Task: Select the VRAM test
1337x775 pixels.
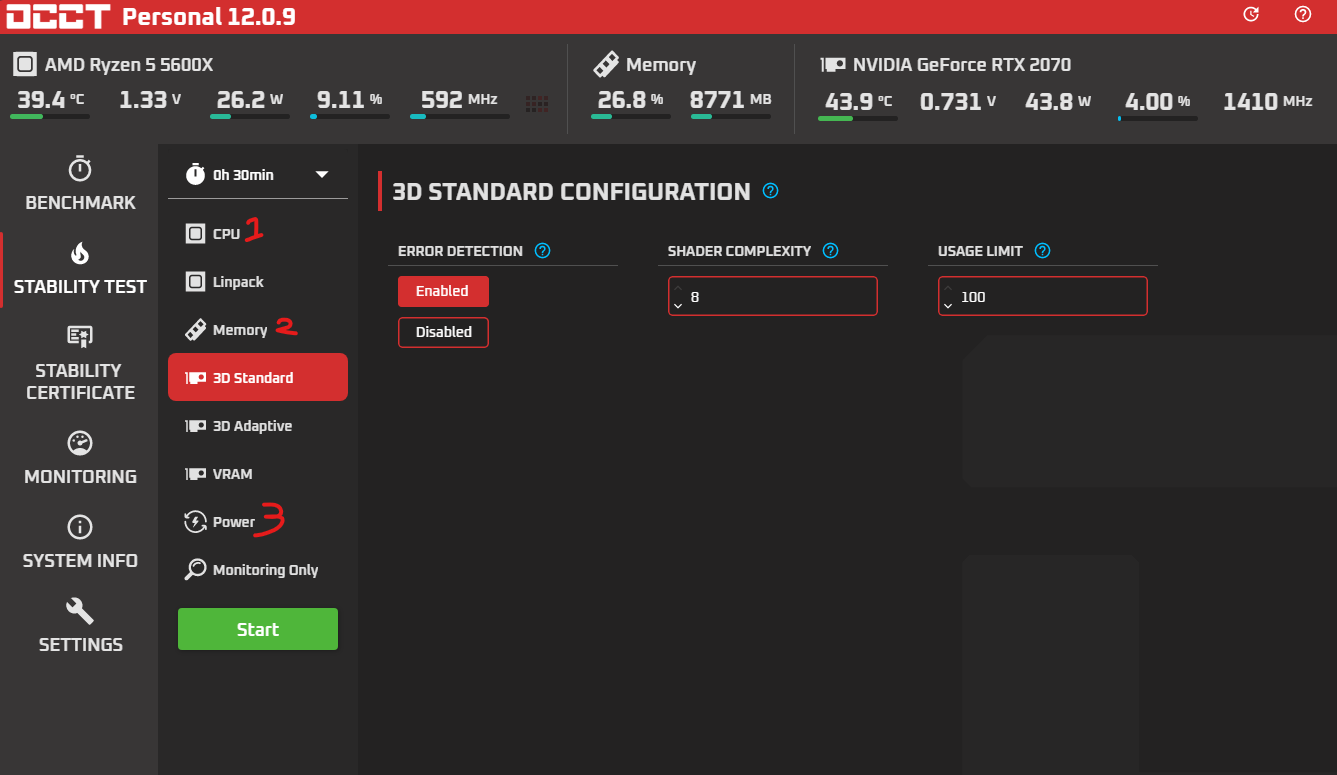Action: click(232, 474)
